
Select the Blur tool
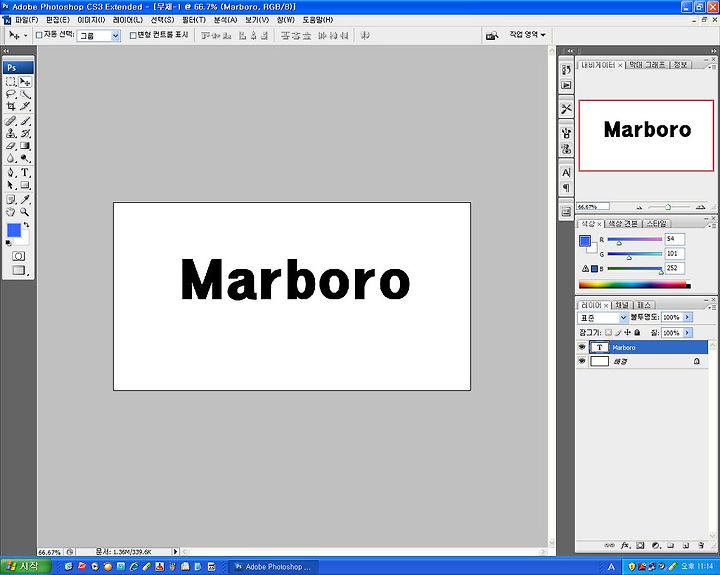coord(11,158)
